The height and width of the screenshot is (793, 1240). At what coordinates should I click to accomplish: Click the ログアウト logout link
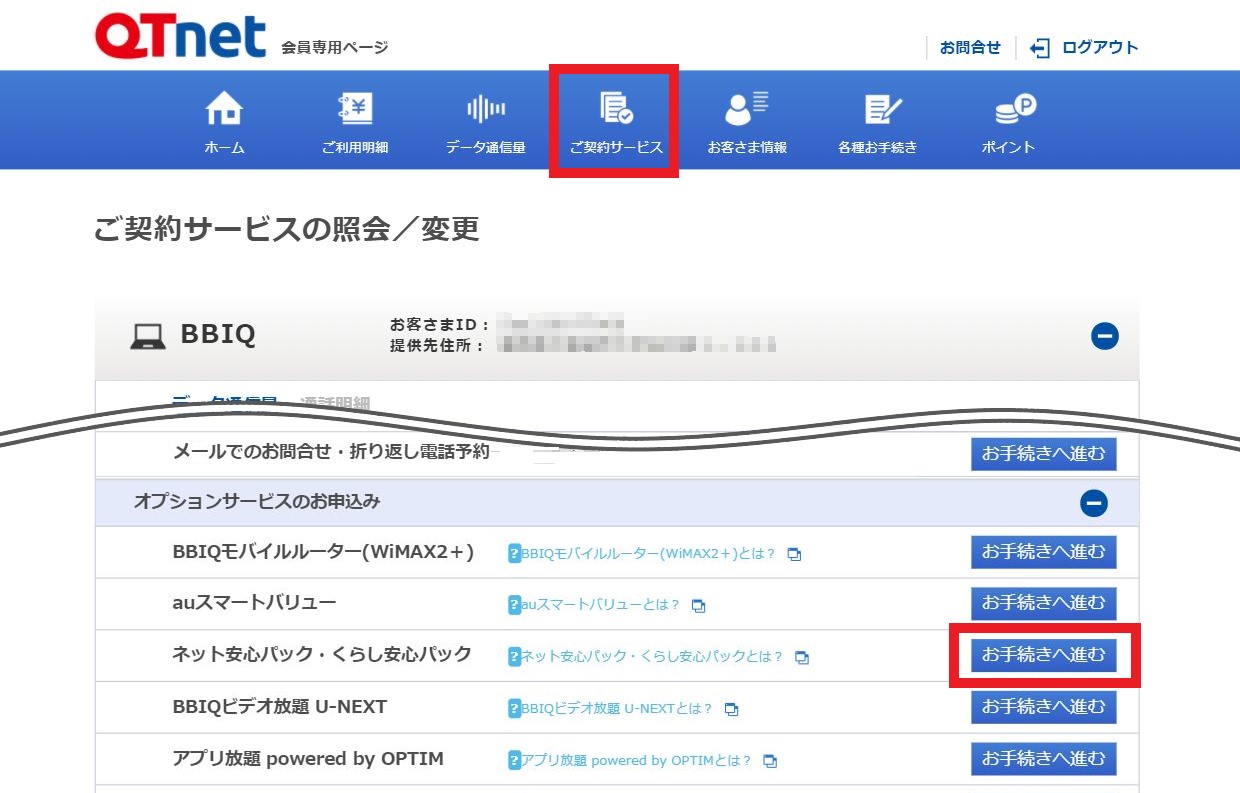pyautogui.click(x=1085, y=47)
